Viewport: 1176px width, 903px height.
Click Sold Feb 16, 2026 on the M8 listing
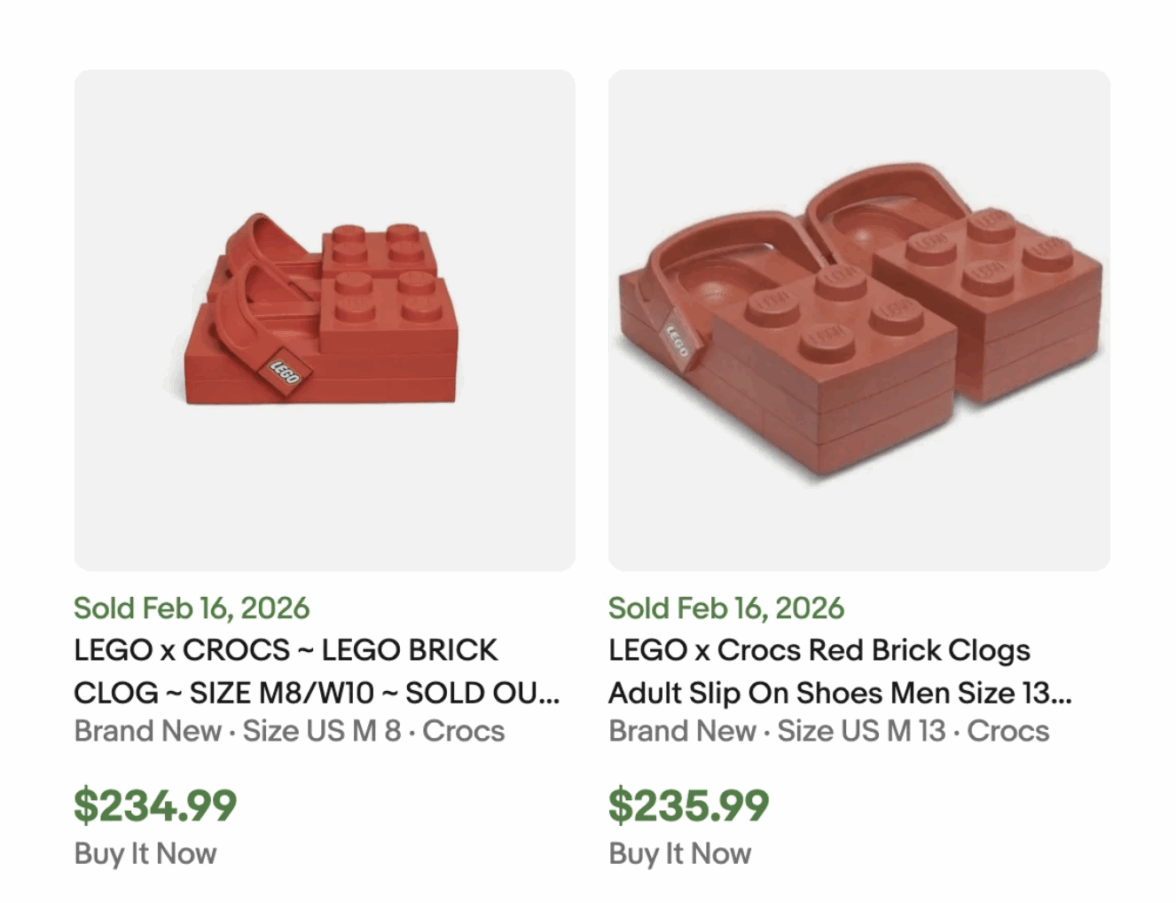(x=191, y=608)
